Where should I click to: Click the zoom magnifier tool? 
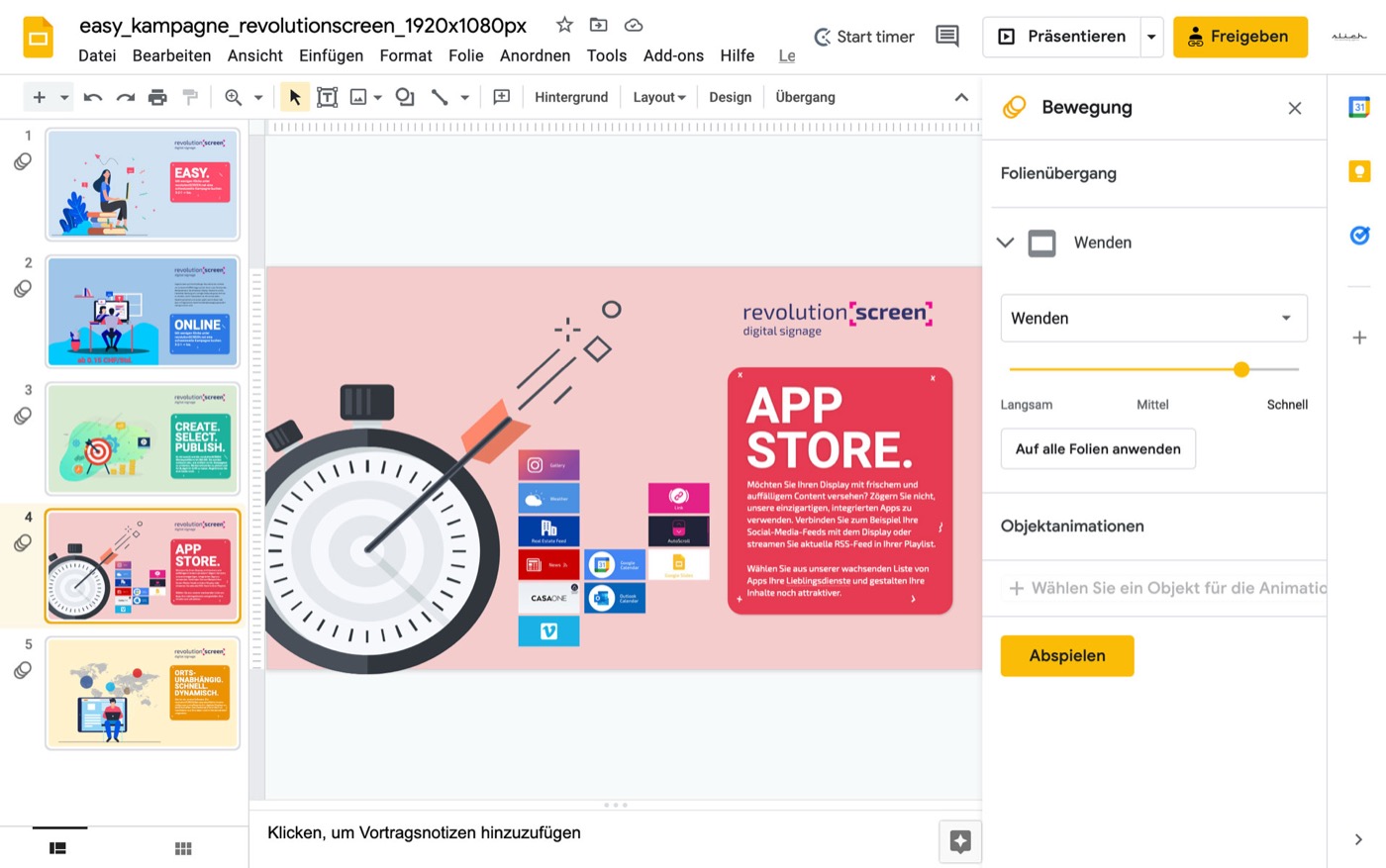tap(234, 97)
